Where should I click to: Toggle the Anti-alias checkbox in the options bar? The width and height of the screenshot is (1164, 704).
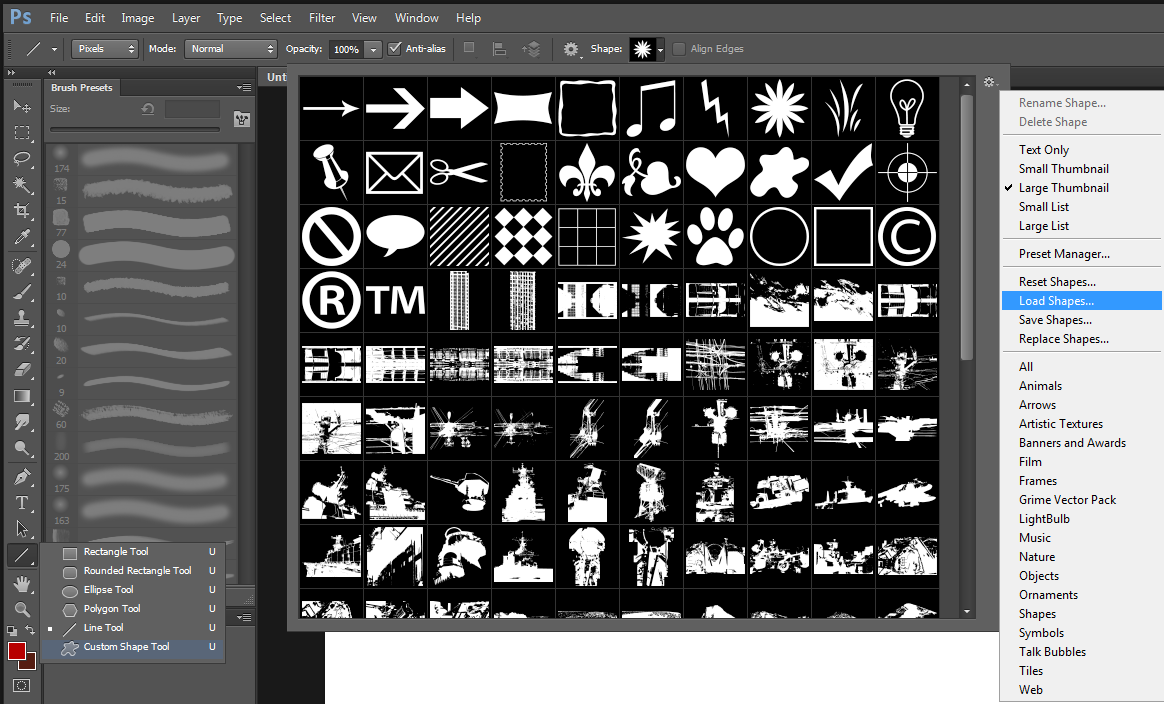click(395, 48)
